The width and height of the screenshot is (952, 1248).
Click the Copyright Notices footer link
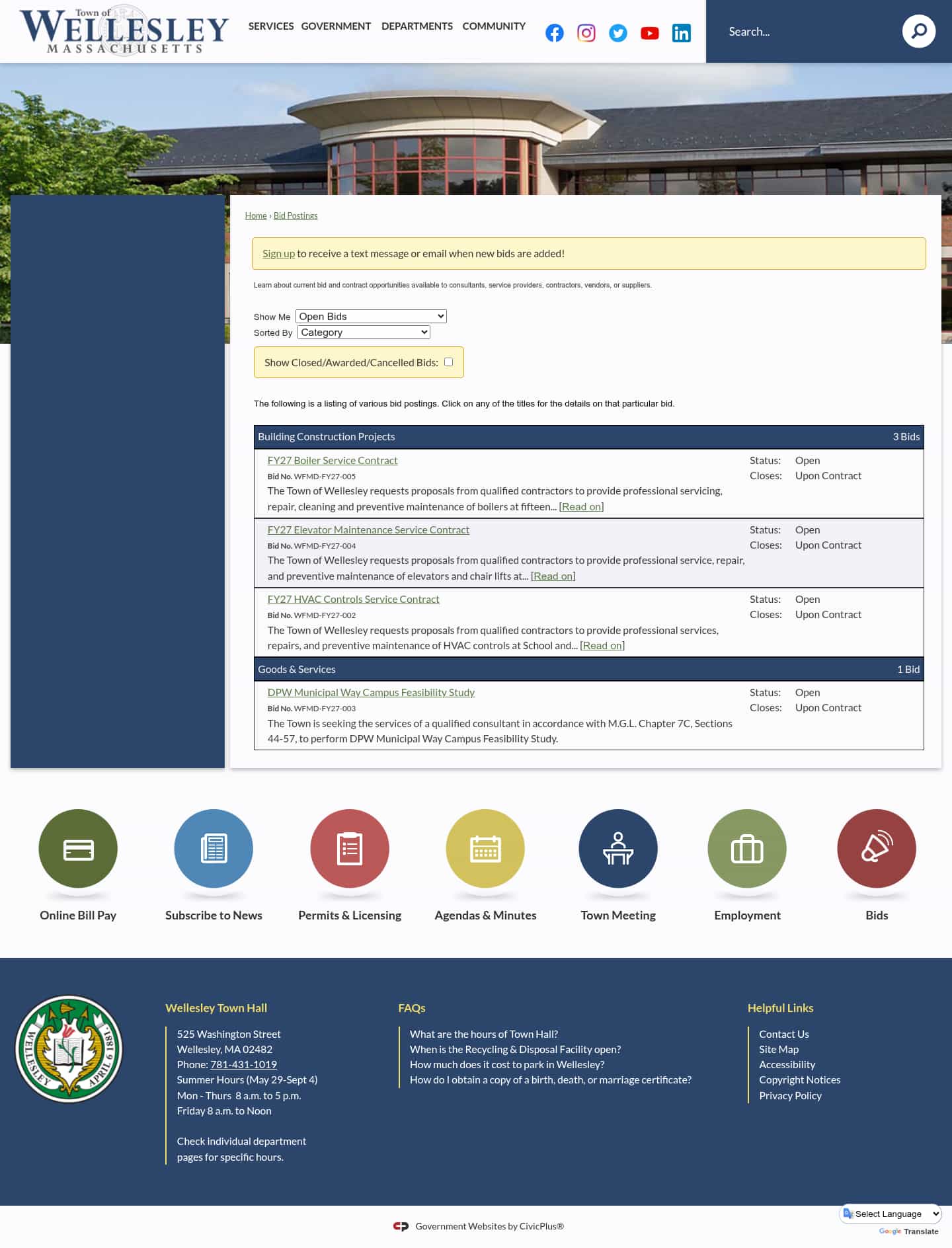pos(800,1079)
